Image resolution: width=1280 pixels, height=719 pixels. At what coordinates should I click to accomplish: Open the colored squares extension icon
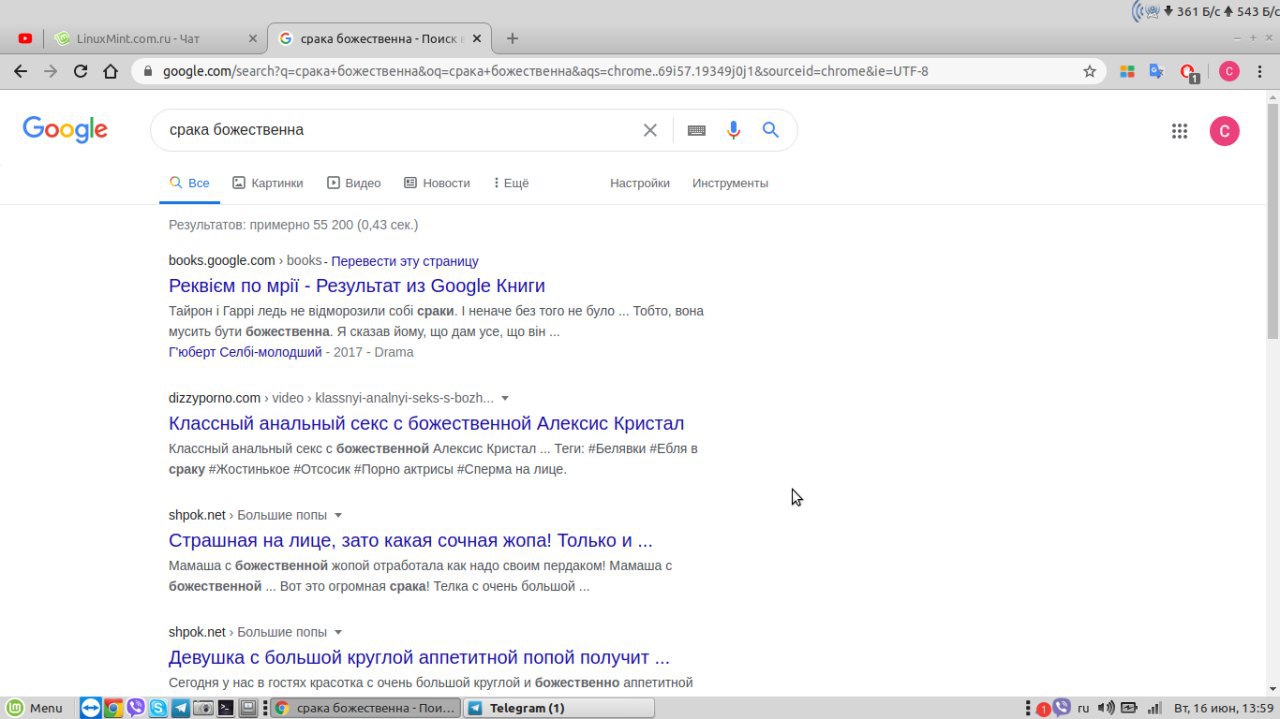(x=1127, y=71)
